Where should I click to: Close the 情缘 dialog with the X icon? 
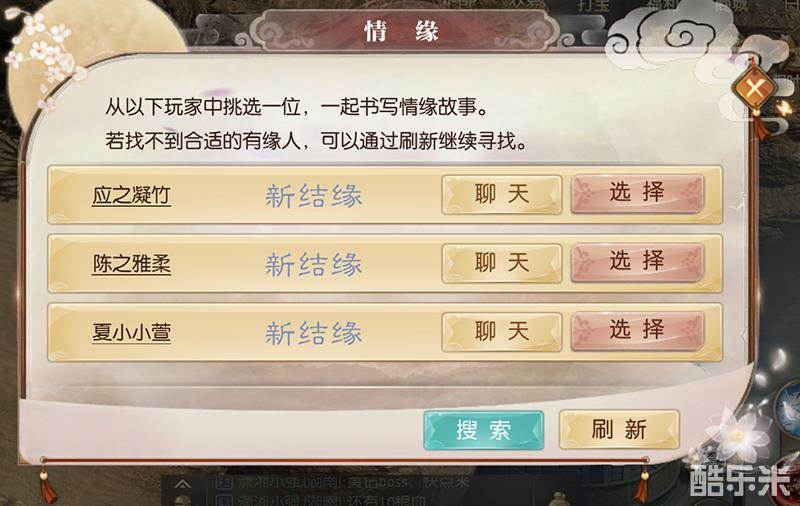coord(755,90)
